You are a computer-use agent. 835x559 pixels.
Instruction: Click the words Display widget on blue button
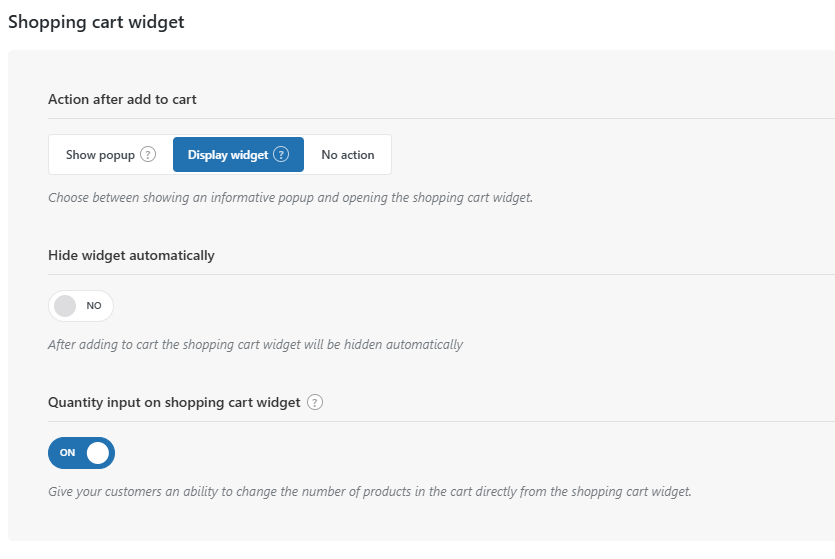tap(228, 155)
